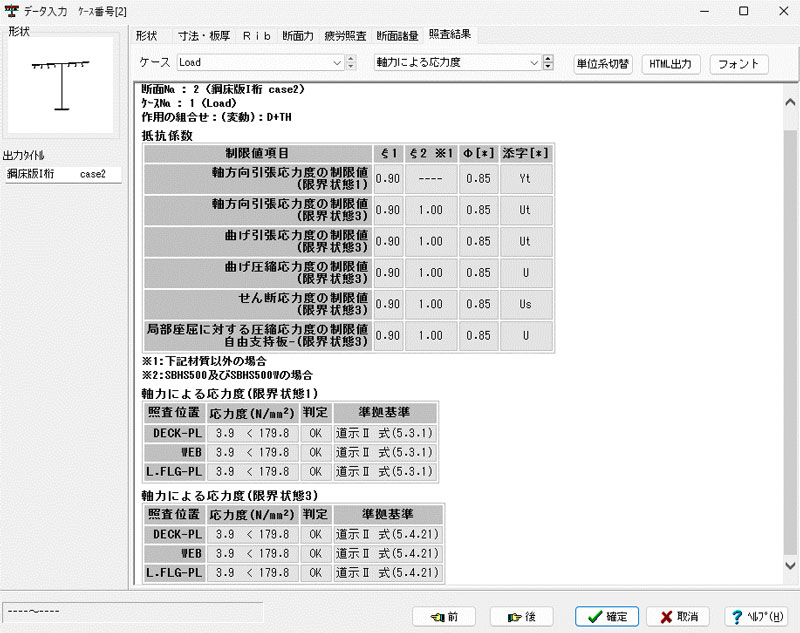Click the せん断応力度の制限値 row label
The width and height of the screenshot is (800, 633).
coord(258,304)
